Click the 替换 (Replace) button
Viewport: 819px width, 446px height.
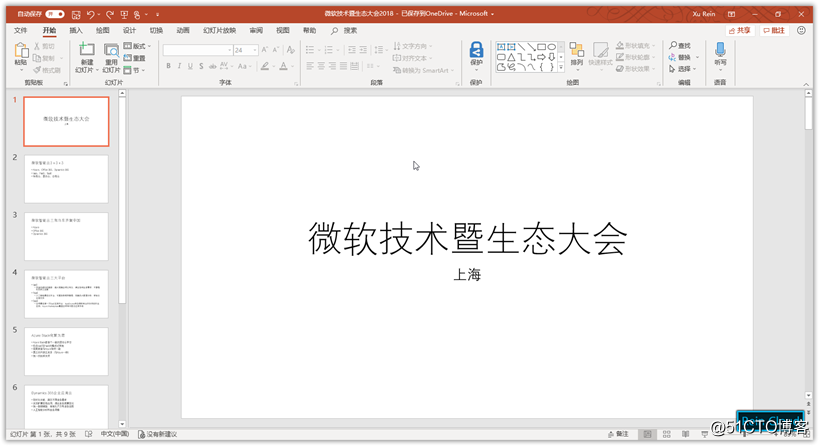coord(680,57)
